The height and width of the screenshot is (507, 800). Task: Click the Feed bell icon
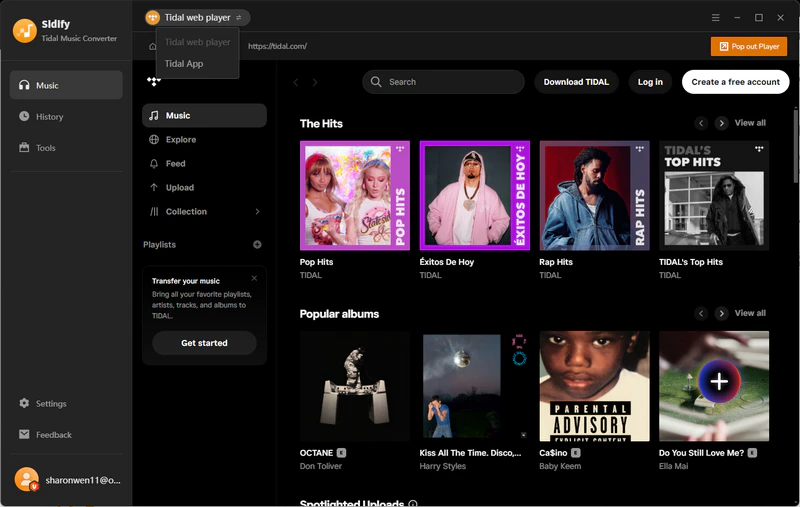pyautogui.click(x=154, y=163)
